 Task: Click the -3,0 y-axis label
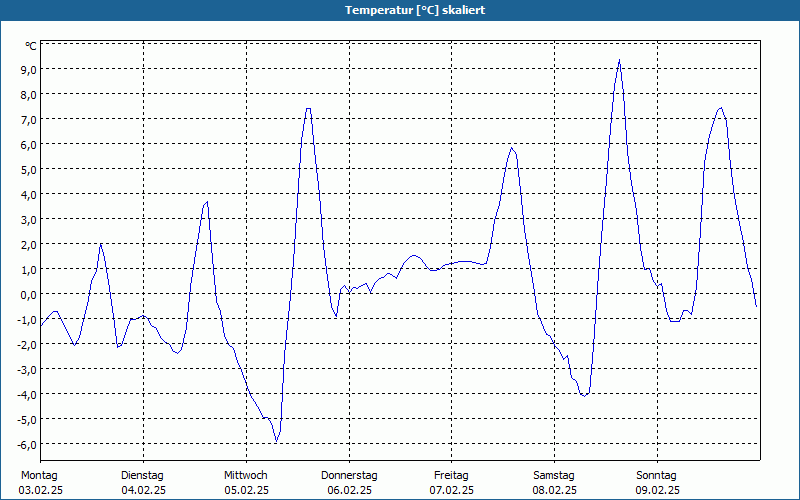pyautogui.click(x=27, y=369)
